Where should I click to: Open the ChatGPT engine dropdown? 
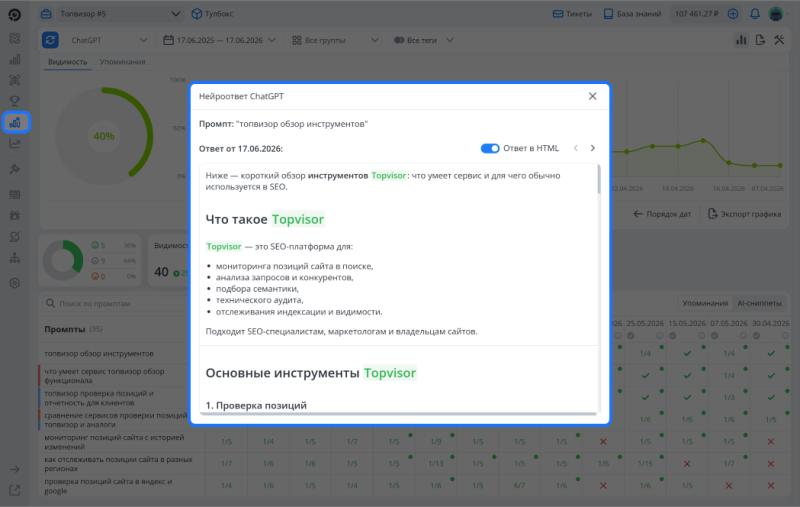[109, 40]
